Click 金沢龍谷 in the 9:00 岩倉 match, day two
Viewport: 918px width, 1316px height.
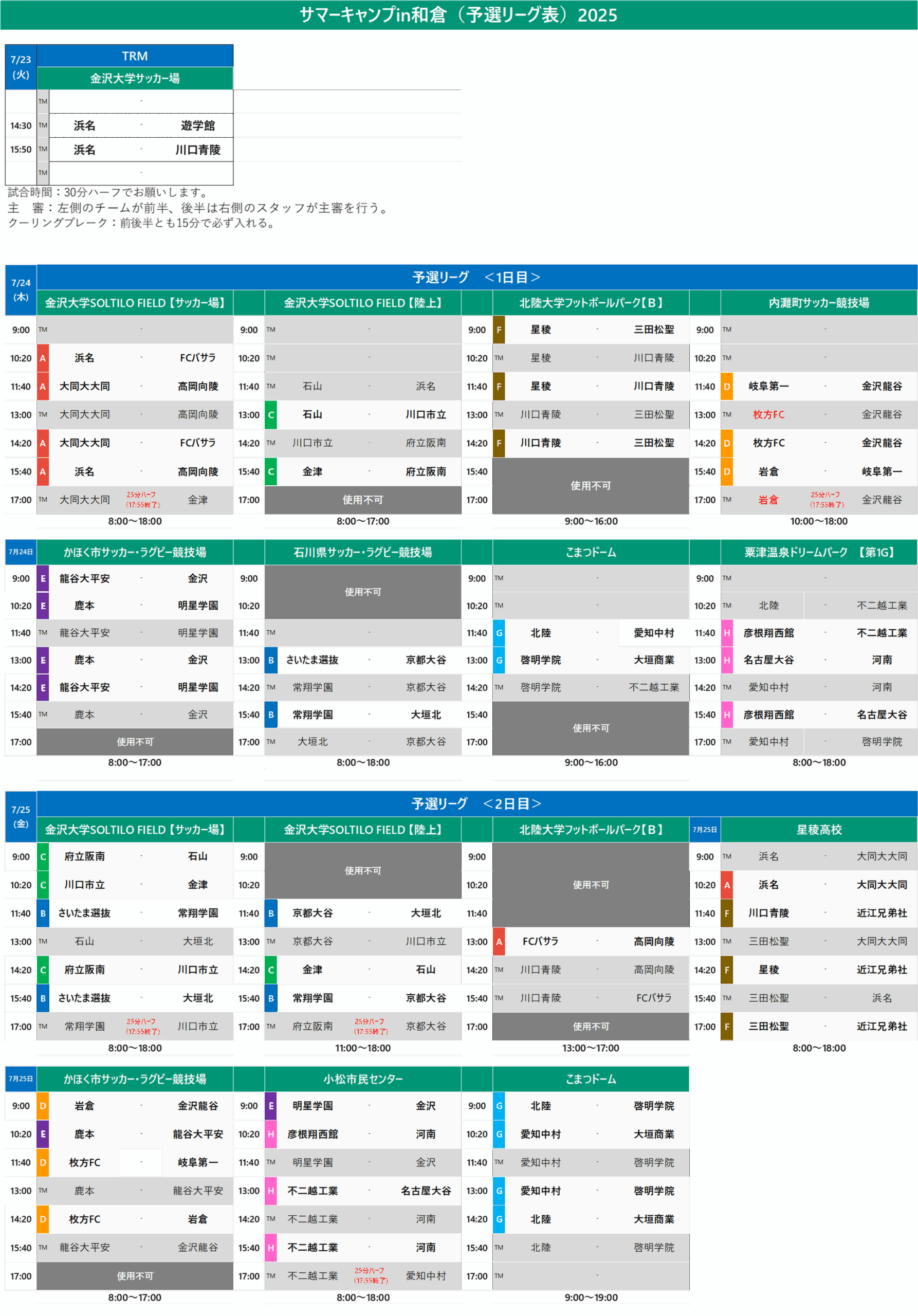coord(198,1106)
